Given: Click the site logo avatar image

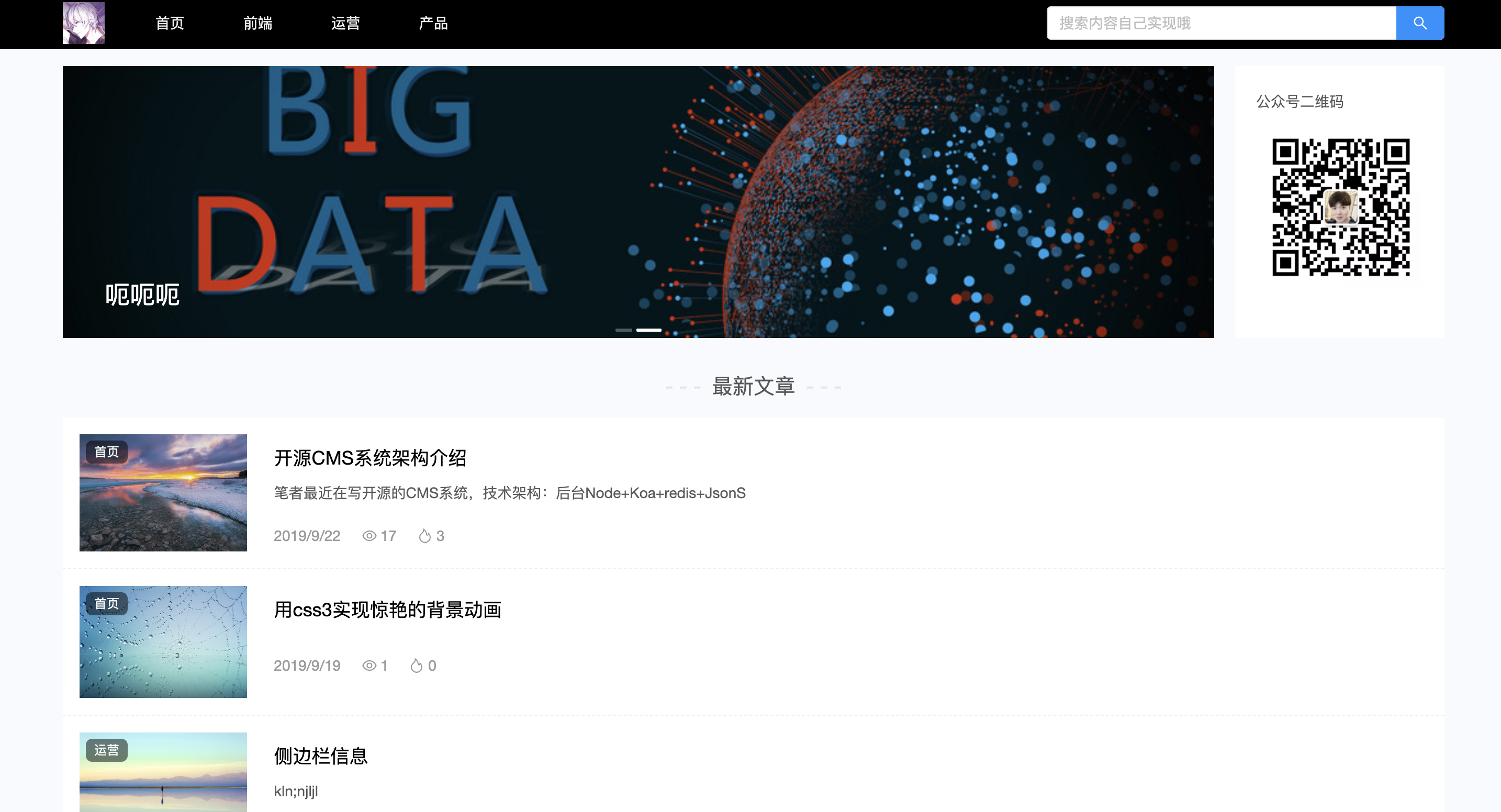Looking at the screenshot, I should [83, 24].
